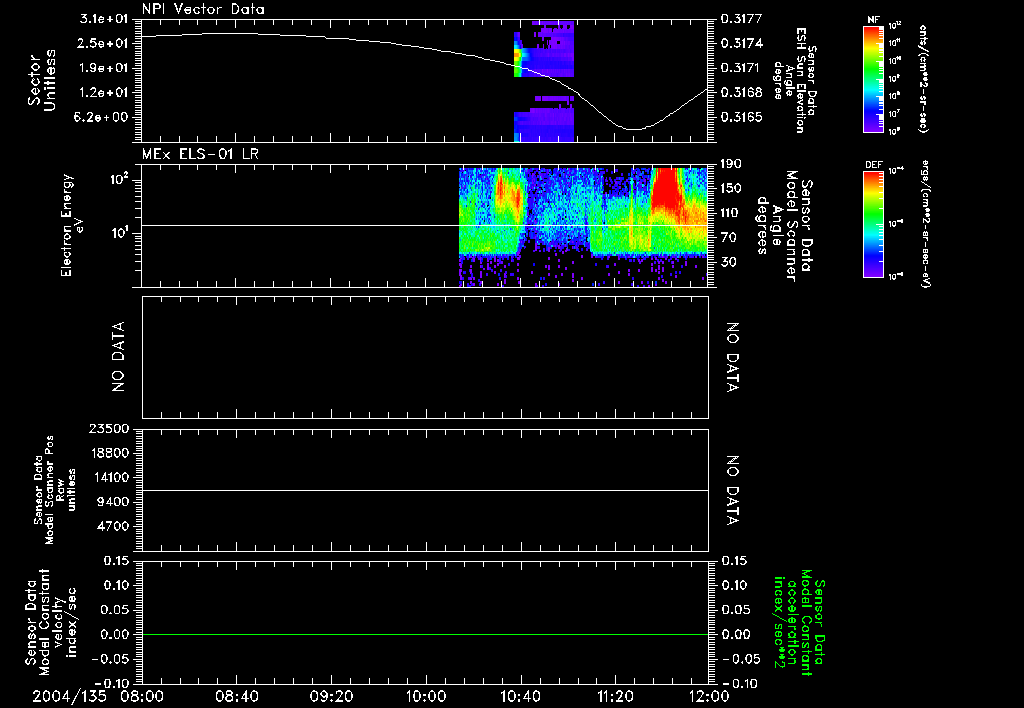Viewport: 1024px width, 708px height.
Task: Click the white line in Scanner Pos panel
Action: coord(425,491)
